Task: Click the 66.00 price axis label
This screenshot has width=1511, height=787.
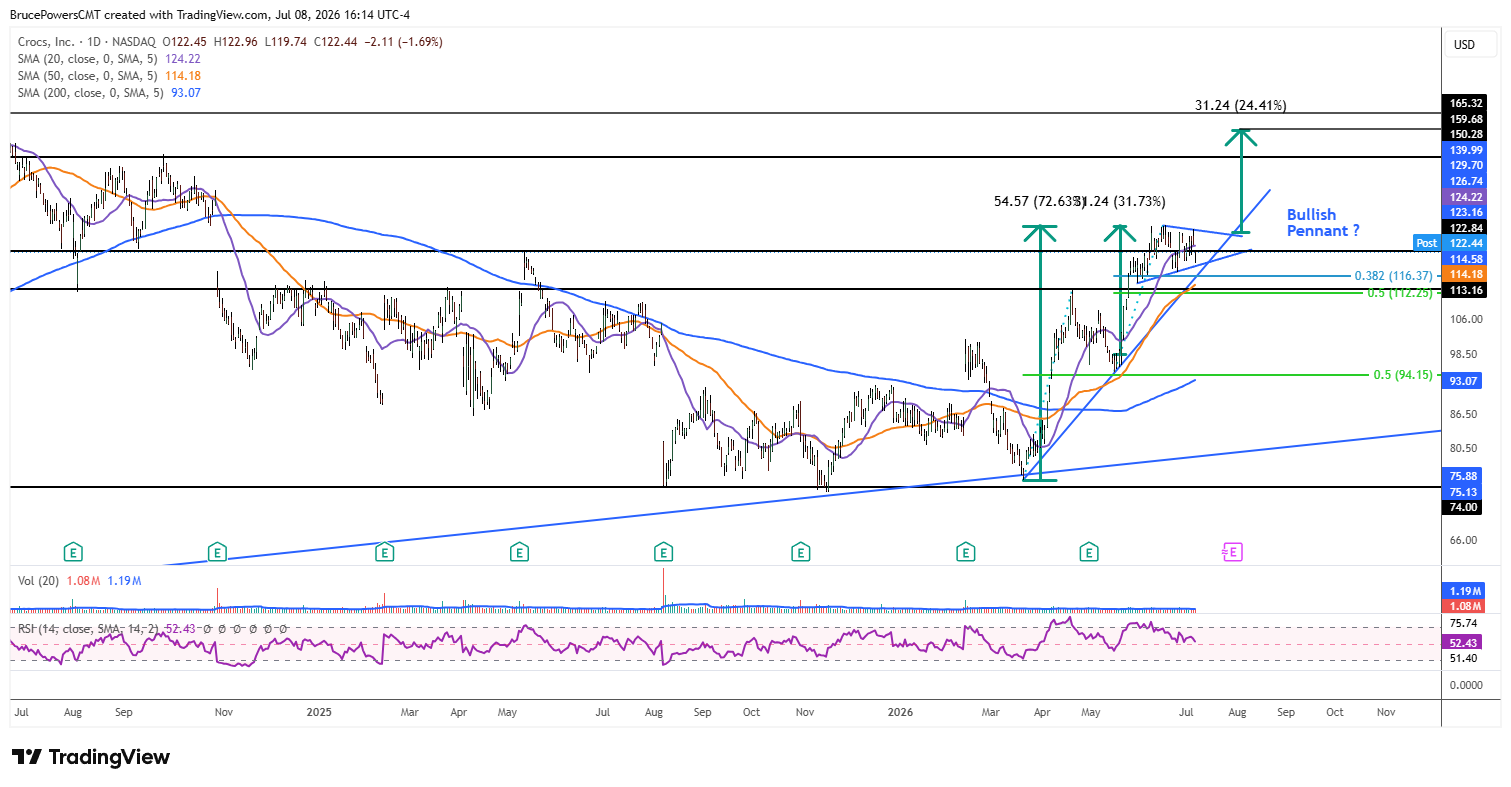Action: coord(1464,540)
